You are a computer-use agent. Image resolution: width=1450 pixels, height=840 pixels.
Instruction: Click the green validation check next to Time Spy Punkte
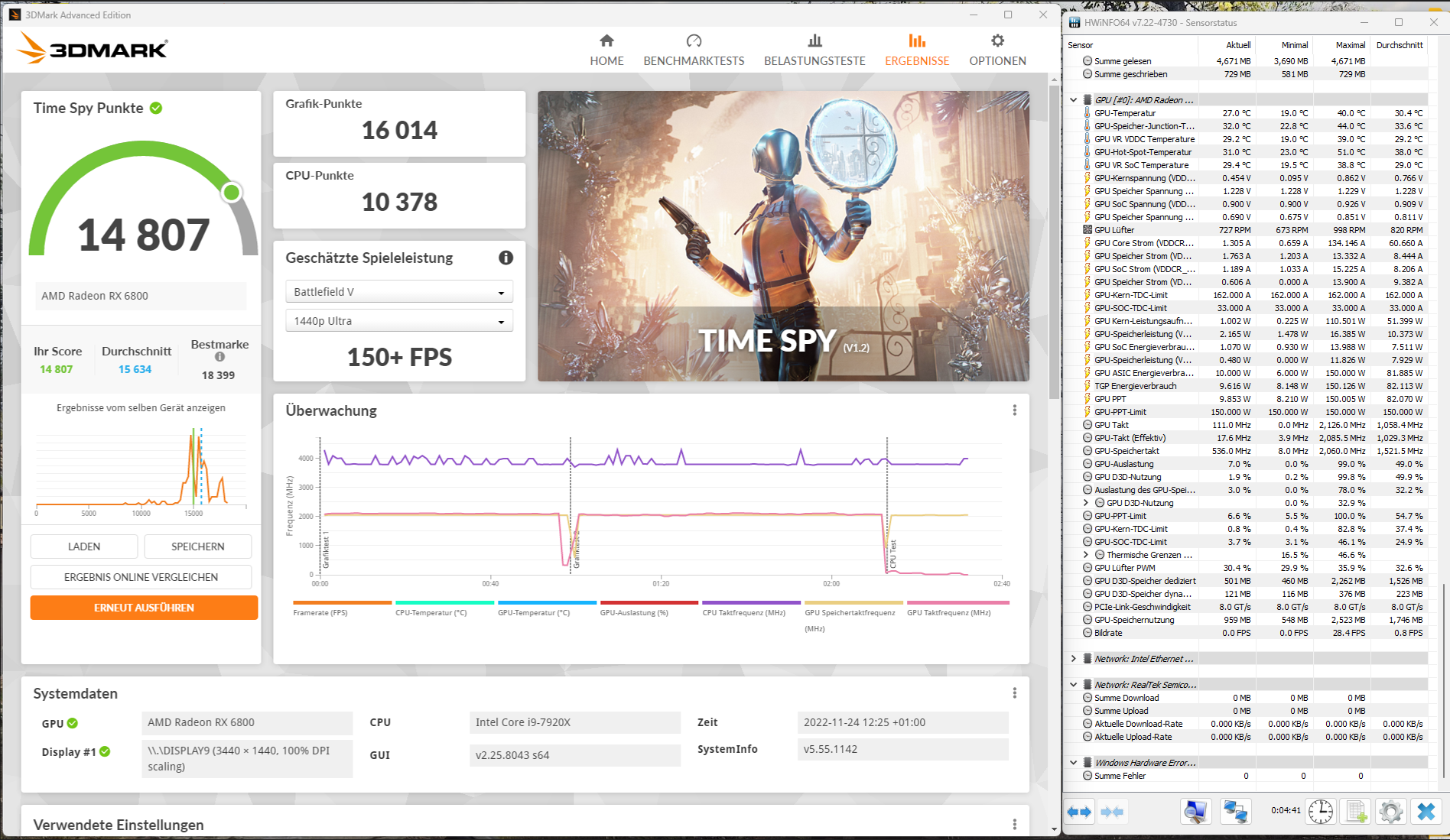156,108
